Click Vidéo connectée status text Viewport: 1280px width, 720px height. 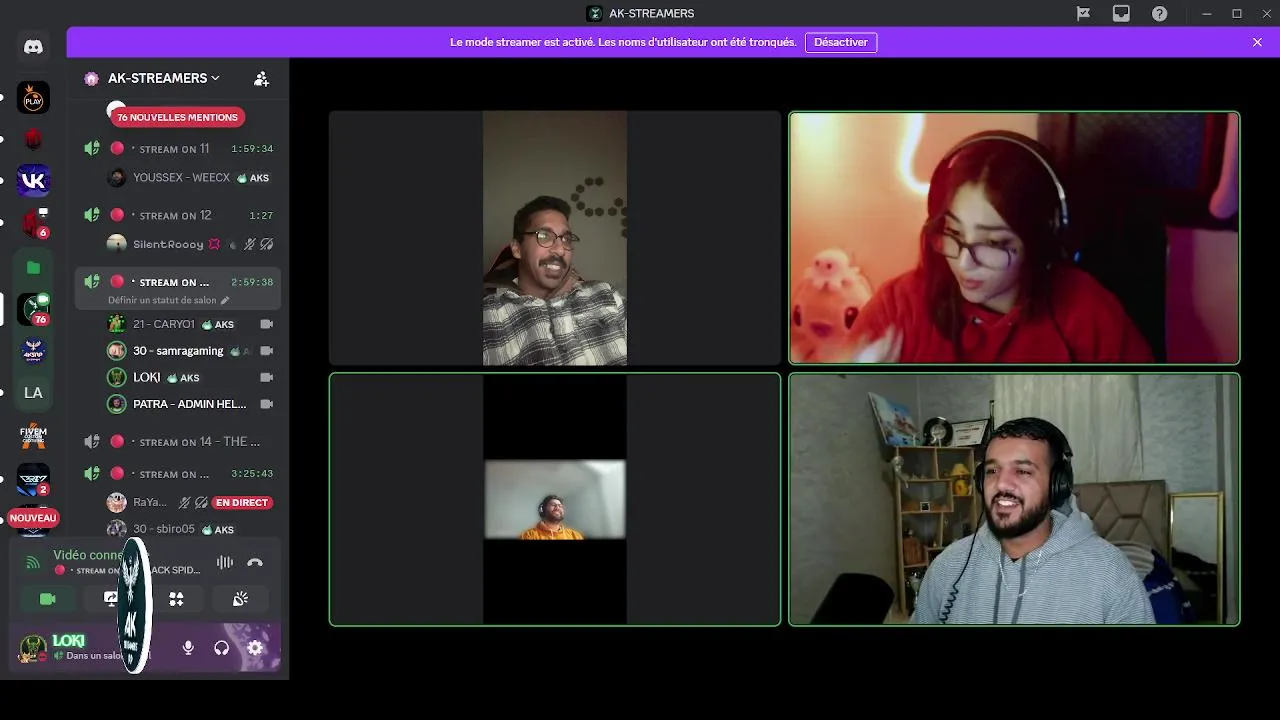[x=90, y=555]
